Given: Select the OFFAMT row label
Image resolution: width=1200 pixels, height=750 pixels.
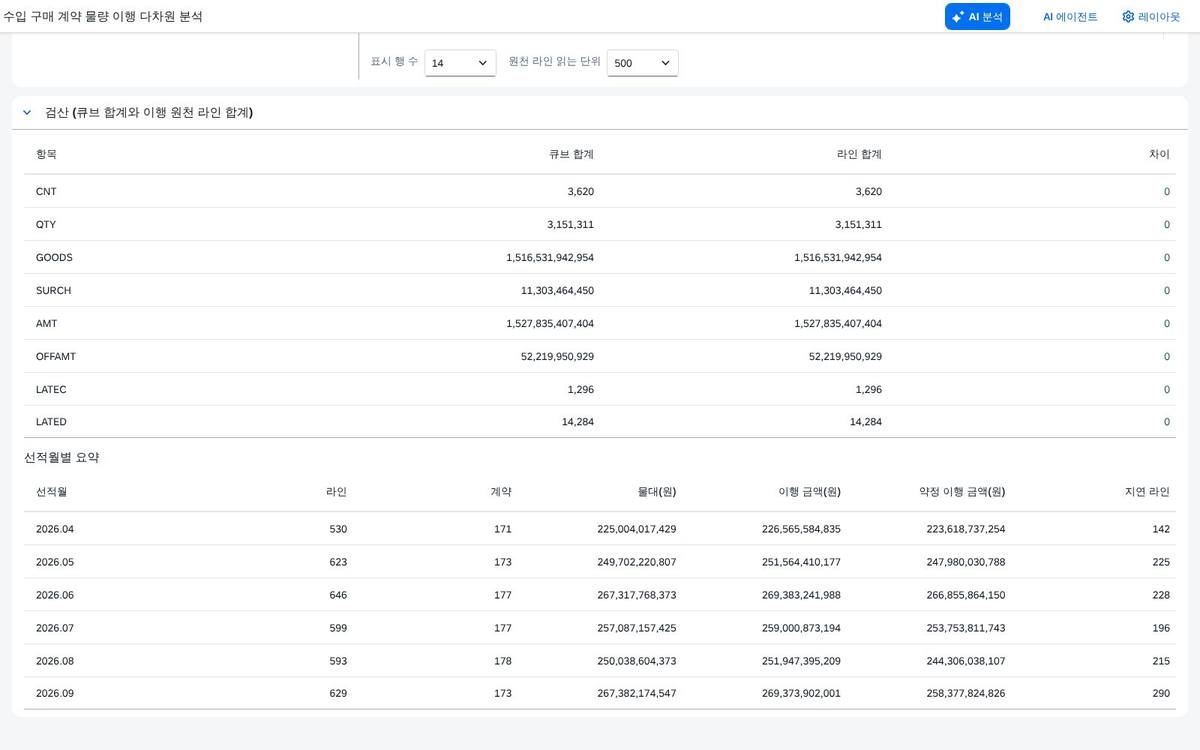Looking at the screenshot, I should coord(56,356).
